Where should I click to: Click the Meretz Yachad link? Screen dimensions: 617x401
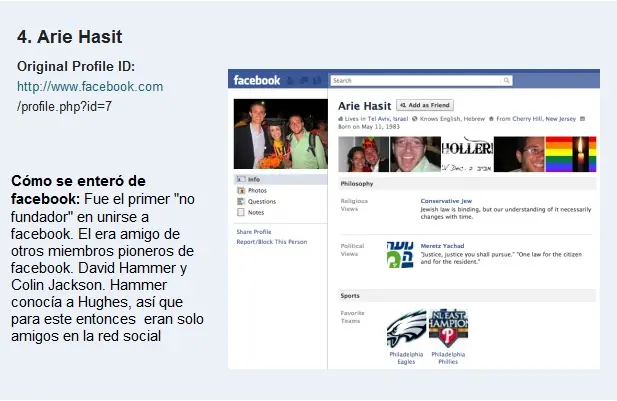click(x=442, y=246)
